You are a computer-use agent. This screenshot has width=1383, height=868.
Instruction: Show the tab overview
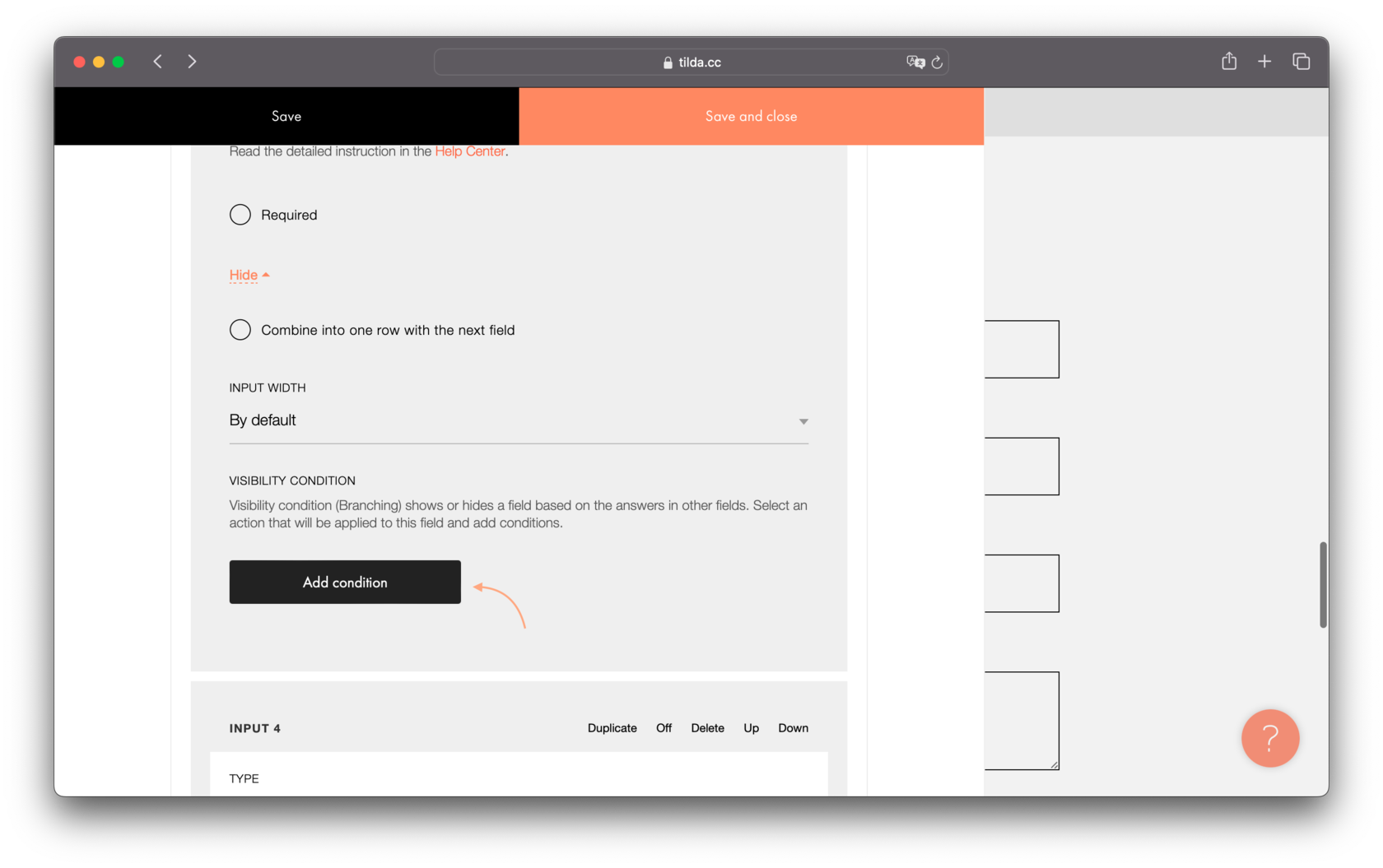tap(1302, 61)
